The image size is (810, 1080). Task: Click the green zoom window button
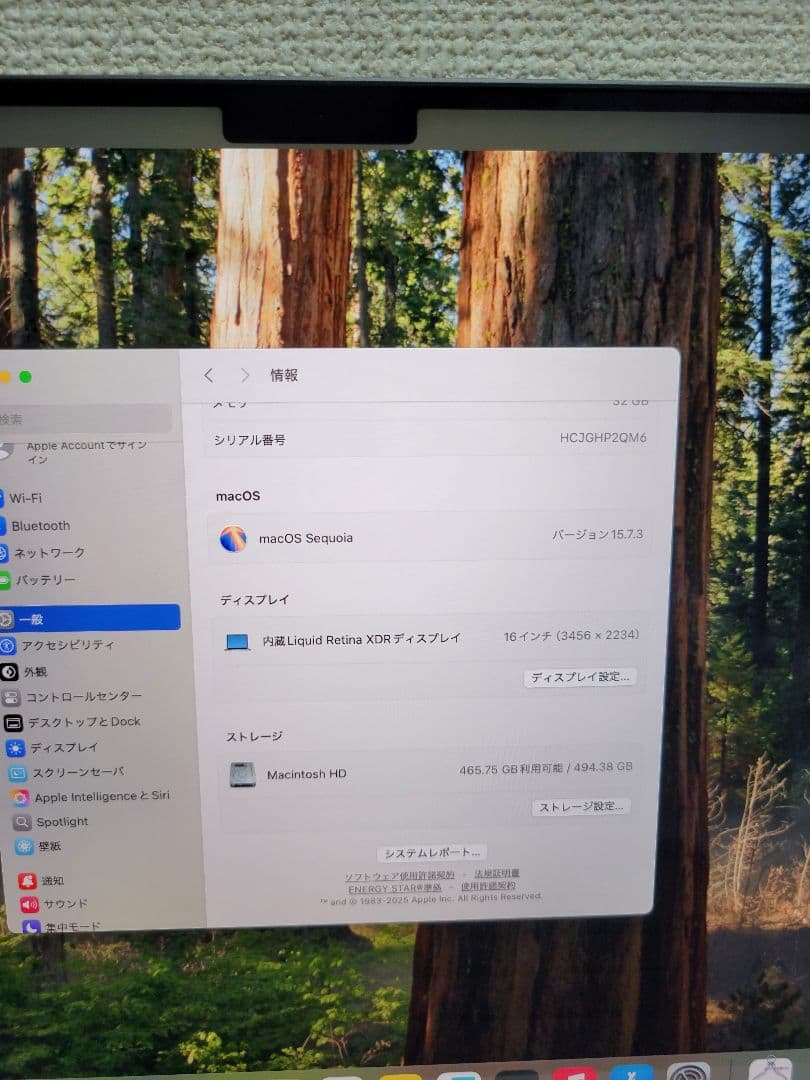25,377
